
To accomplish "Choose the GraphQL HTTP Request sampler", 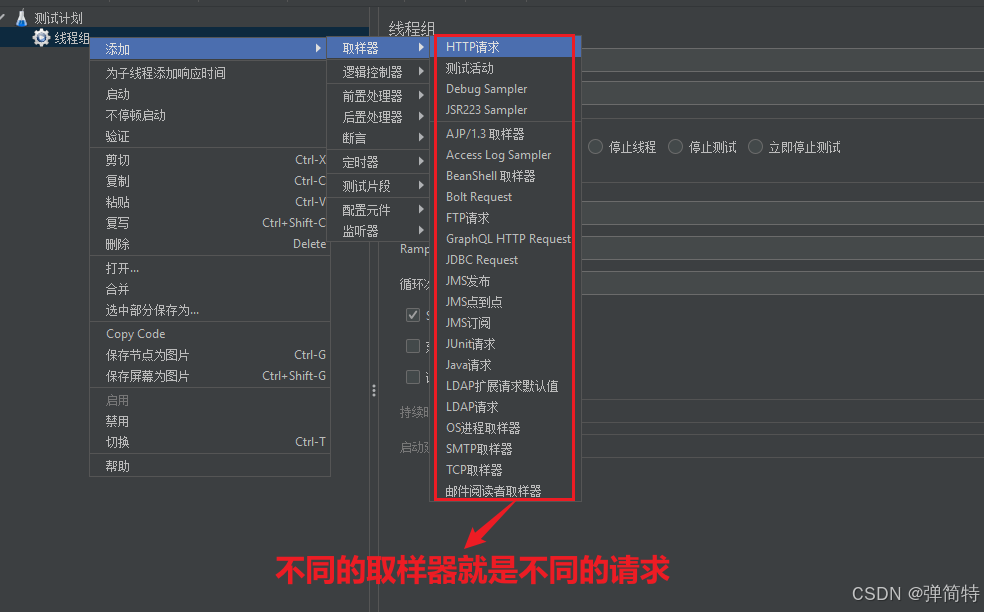I will click(x=505, y=238).
